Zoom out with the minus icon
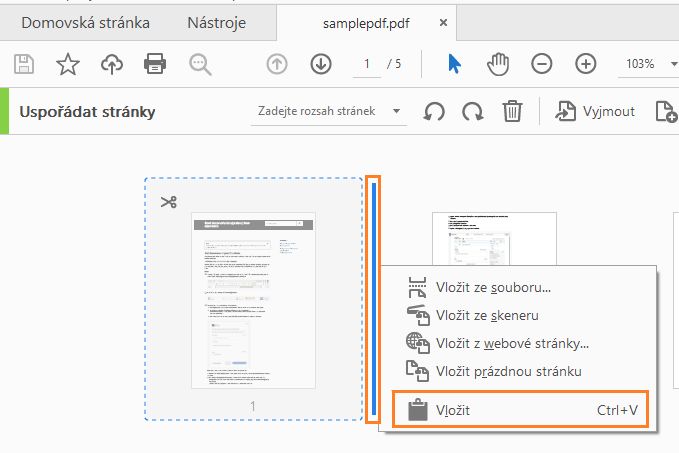This screenshot has height=453, width=679. 542,64
